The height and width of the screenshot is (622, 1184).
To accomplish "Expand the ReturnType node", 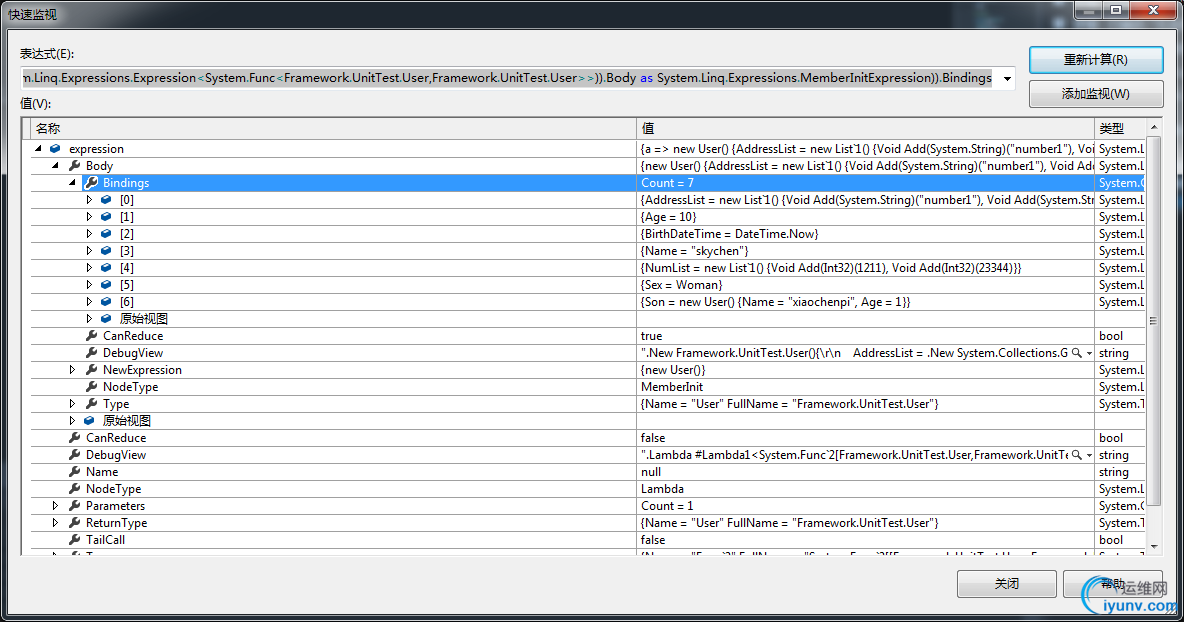I will [x=55, y=522].
